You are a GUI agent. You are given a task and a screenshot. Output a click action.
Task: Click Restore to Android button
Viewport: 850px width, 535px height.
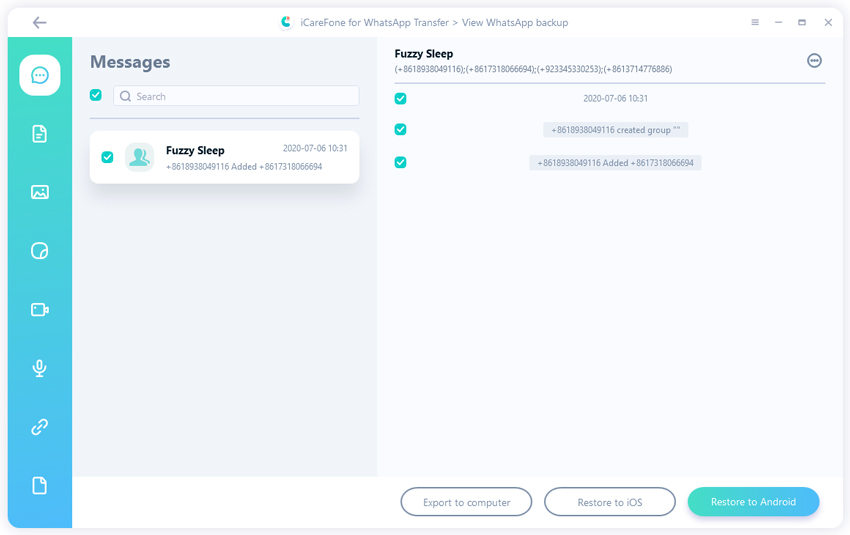pos(753,502)
